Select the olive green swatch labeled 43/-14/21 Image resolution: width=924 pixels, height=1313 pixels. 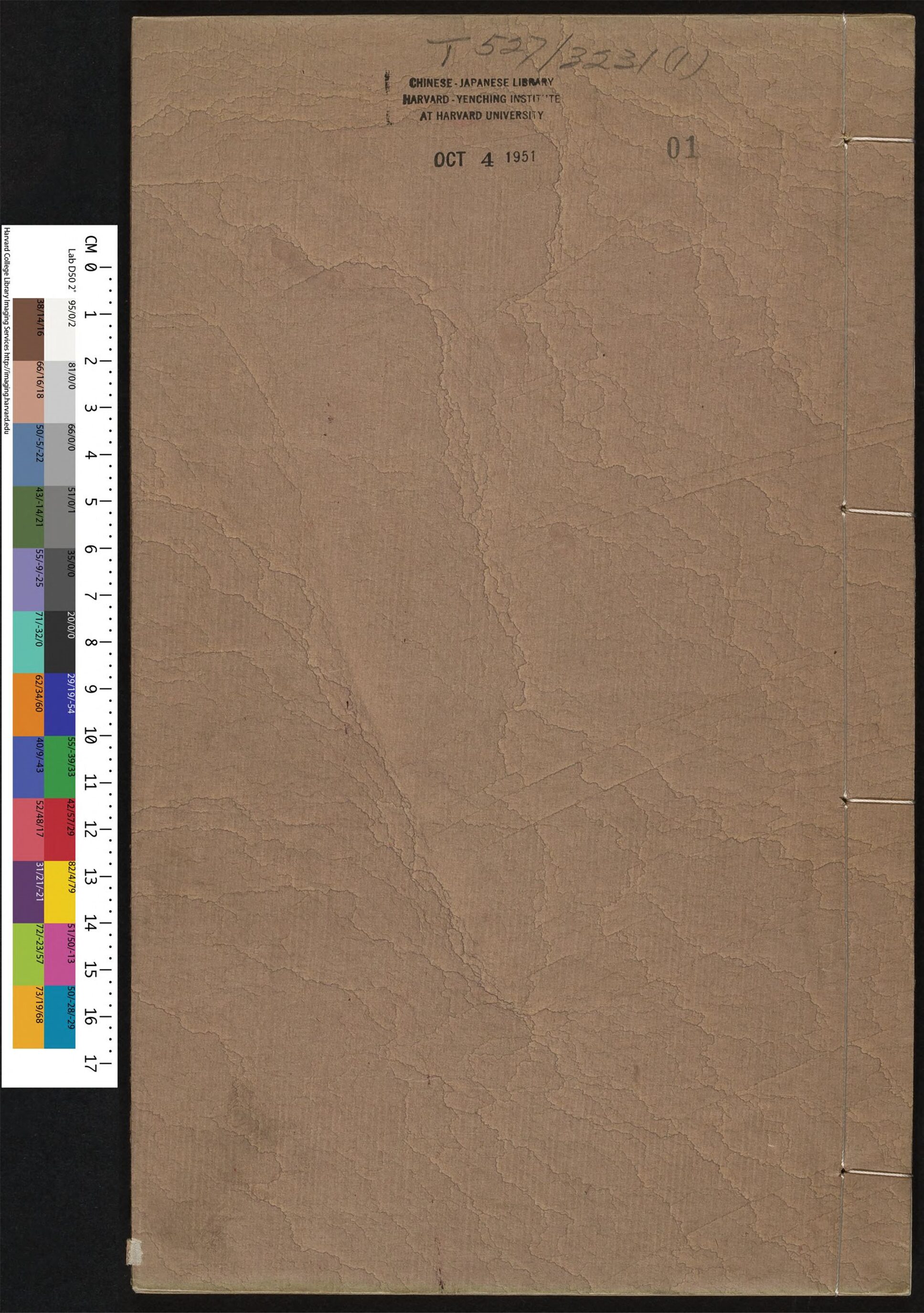29,518
